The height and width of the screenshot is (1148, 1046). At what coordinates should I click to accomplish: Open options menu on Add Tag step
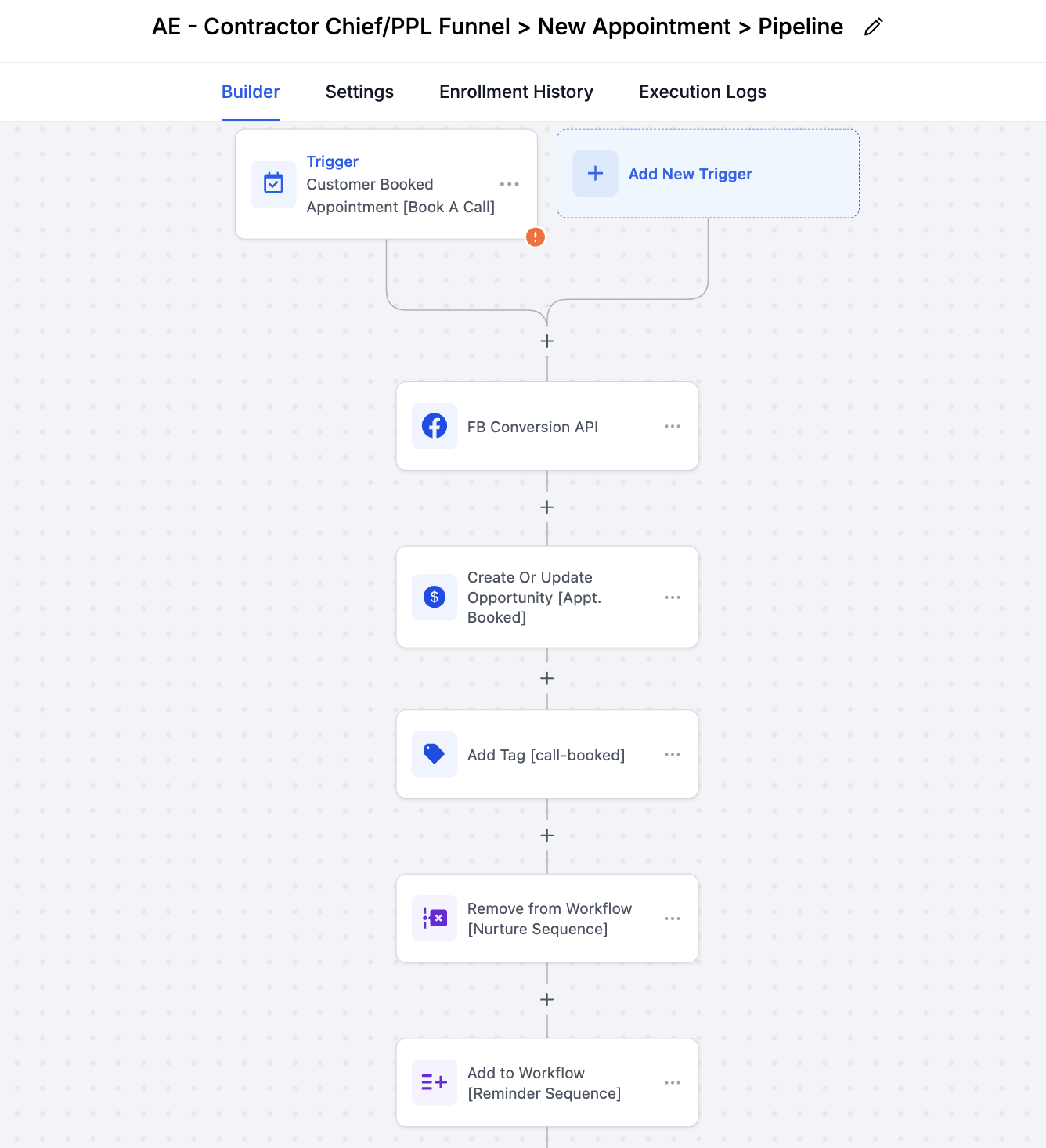click(673, 754)
